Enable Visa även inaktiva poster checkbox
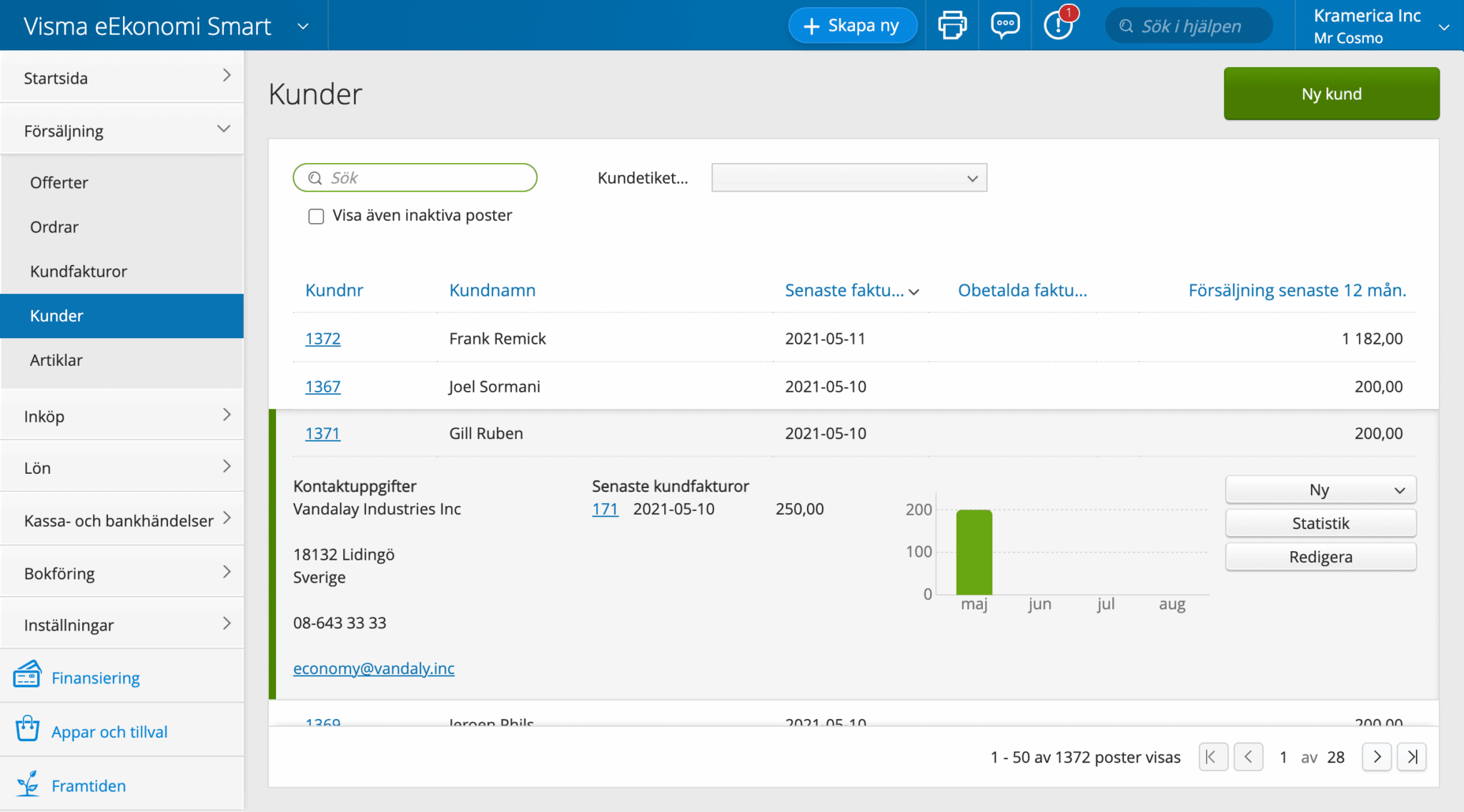Image resolution: width=1464 pixels, height=812 pixels. tap(316, 217)
